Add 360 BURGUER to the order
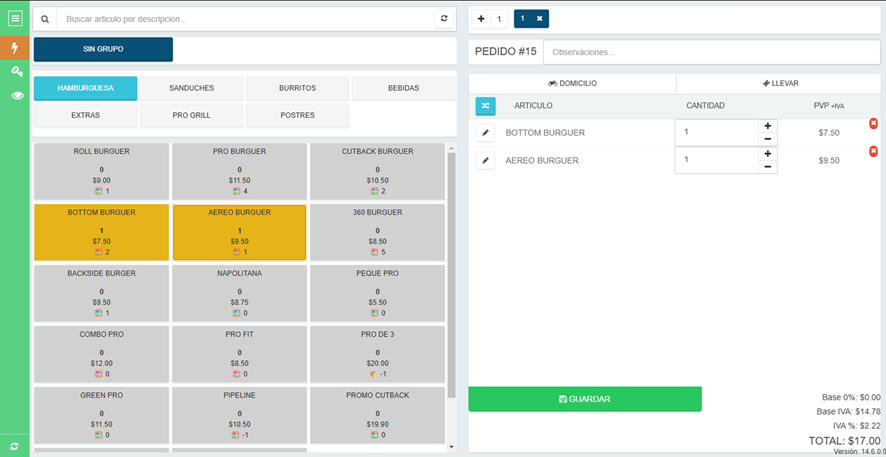The image size is (886, 457). tap(377, 232)
